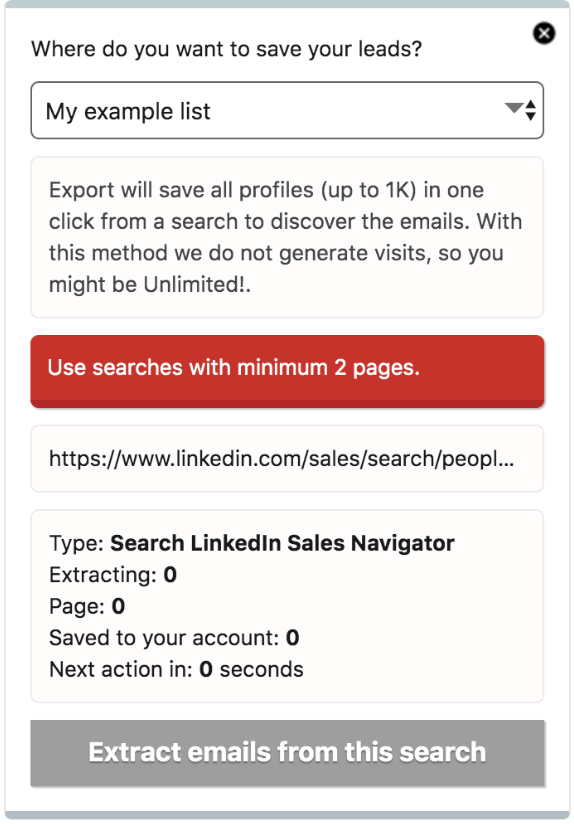The image size is (574, 824).
Task: Click the 'Where do you want to save your leads?' heading
Action: click(227, 49)
